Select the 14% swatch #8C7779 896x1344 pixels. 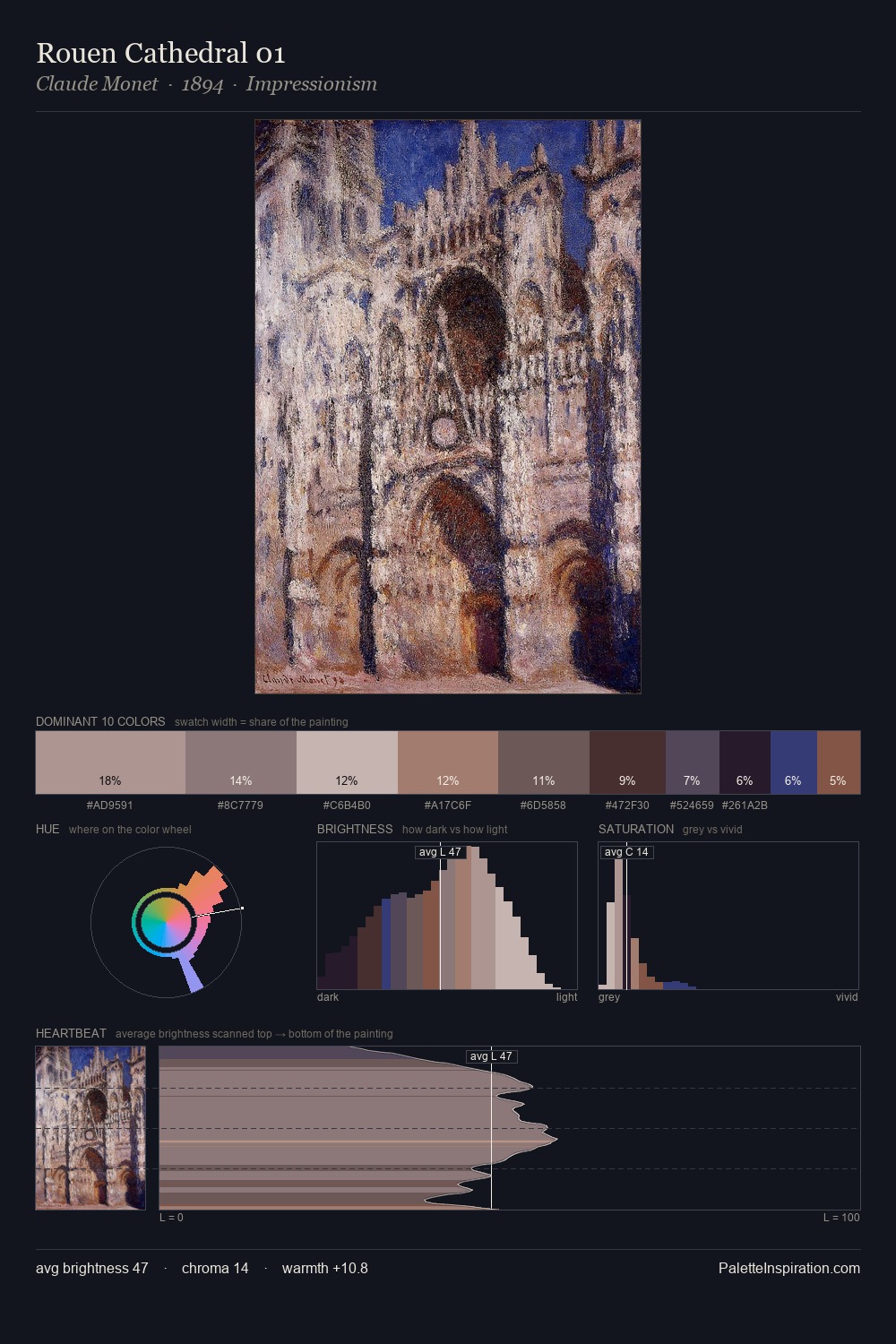pos(241,762)
